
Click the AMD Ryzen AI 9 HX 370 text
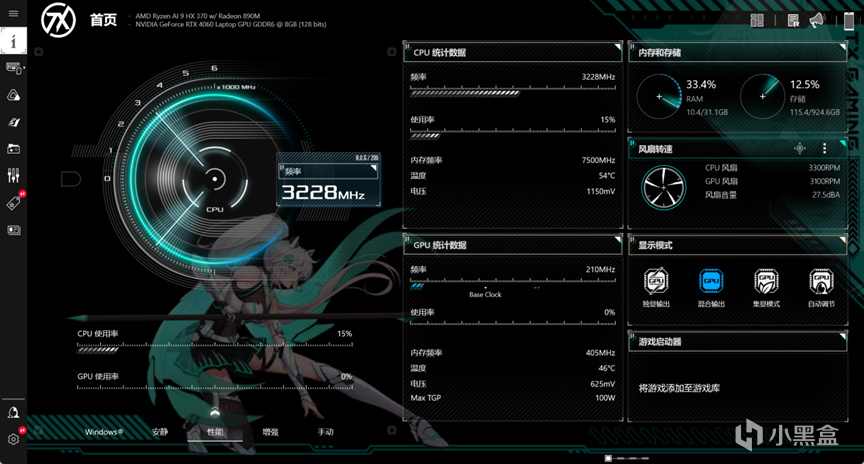tap(198, 16)
